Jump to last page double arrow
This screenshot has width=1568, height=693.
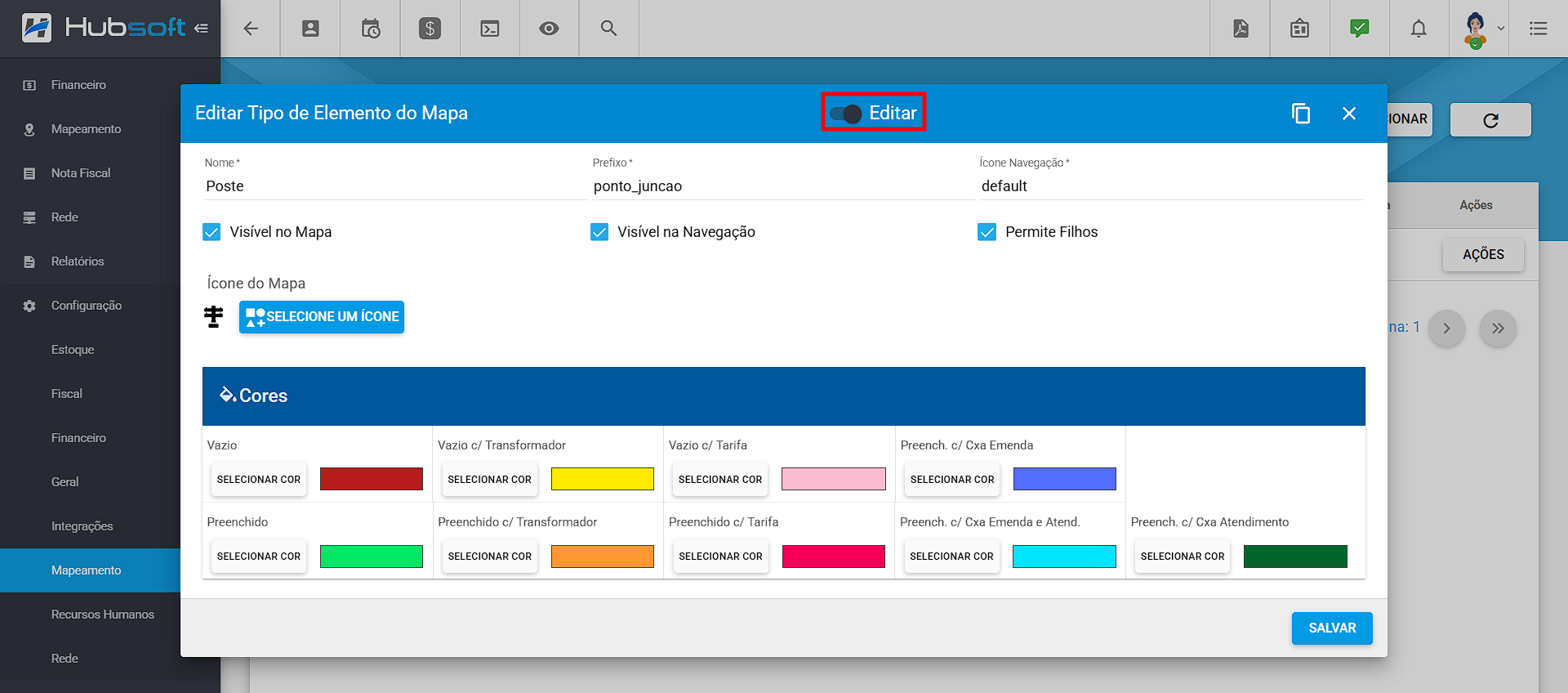(1498, 329)
